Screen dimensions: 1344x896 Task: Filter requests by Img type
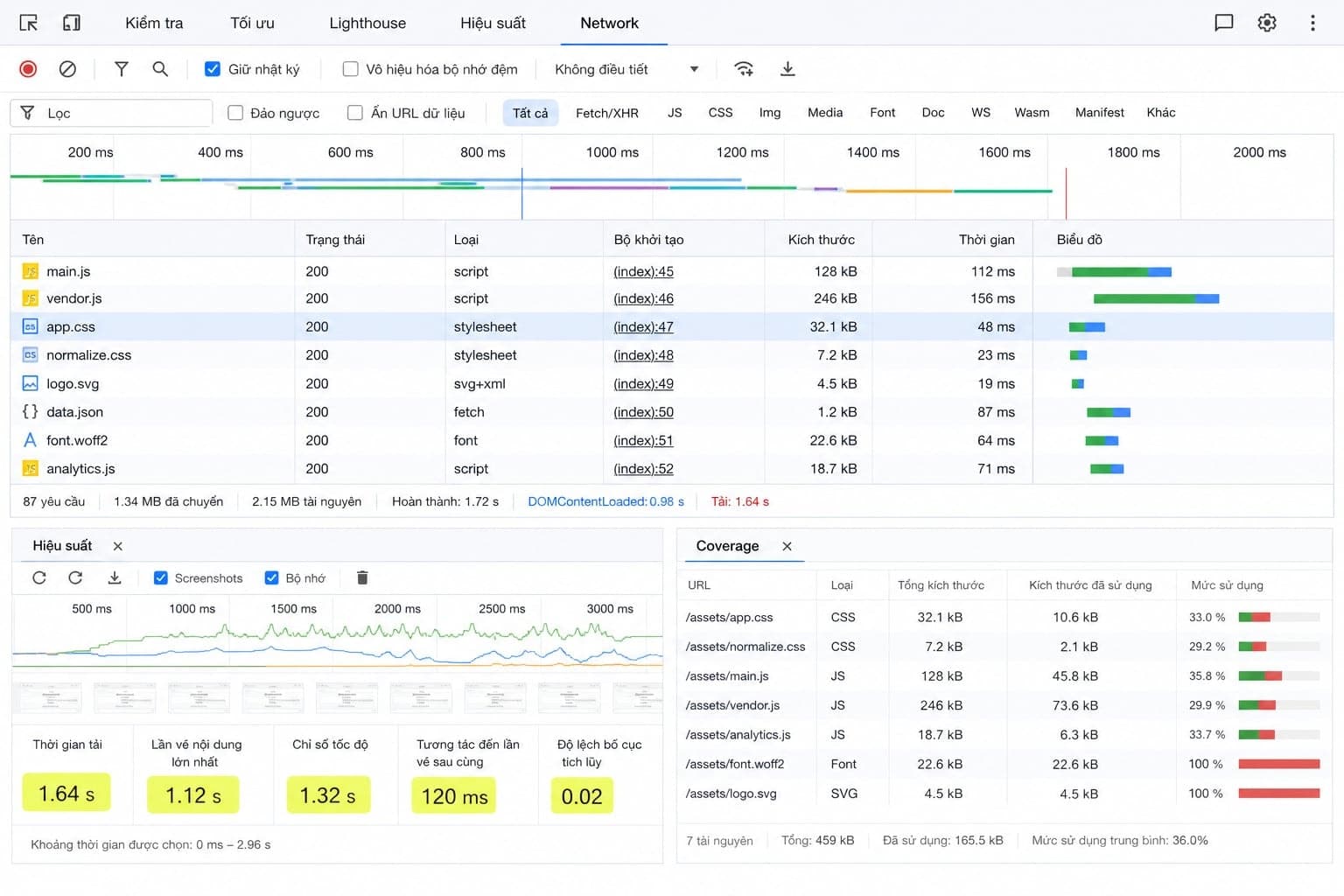[x=770, y=113]
